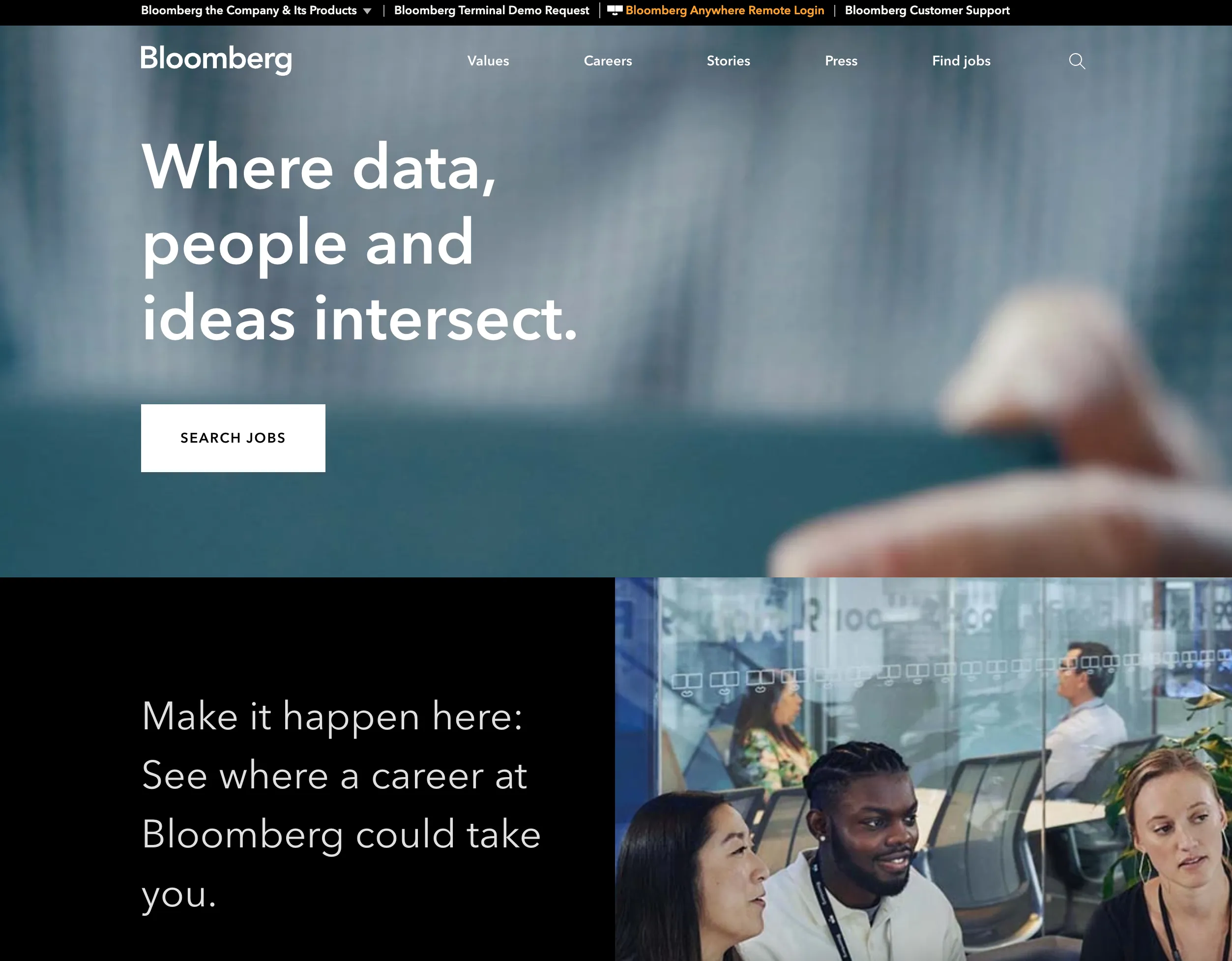
Task: Select the Values navigation tab
Action: [x=488, y=61]
